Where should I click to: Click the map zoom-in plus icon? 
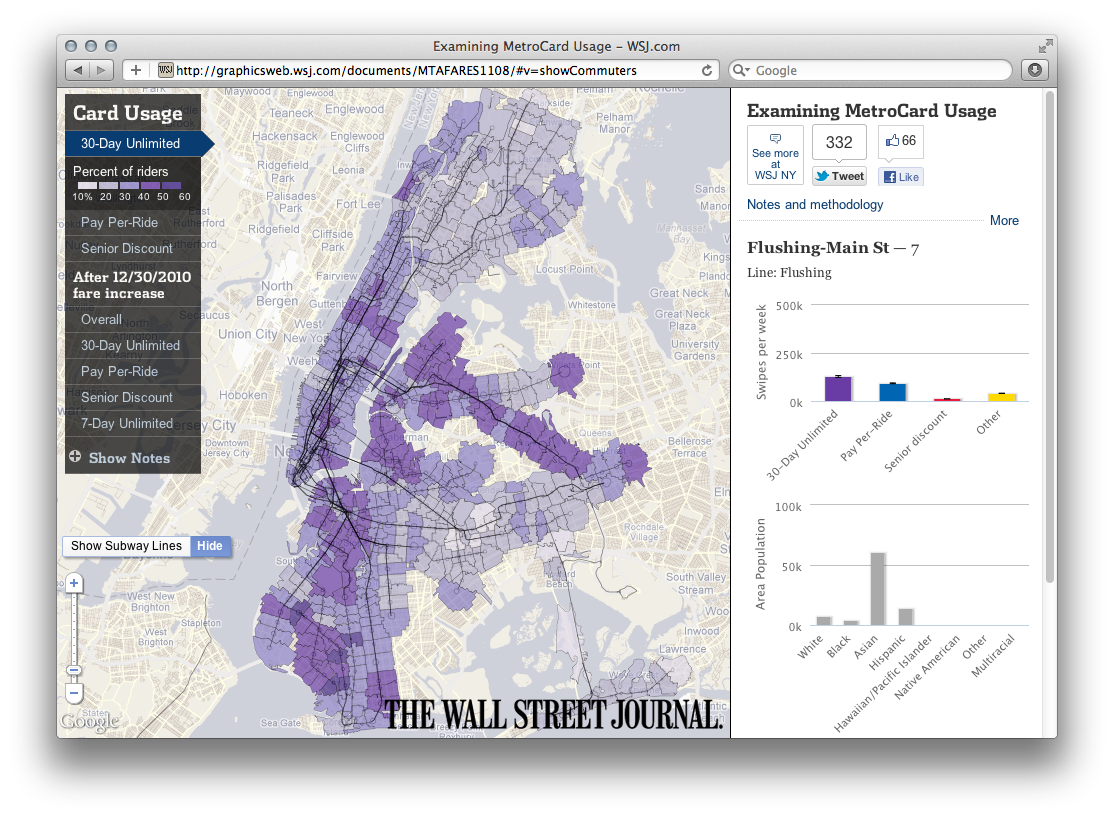click(74, 582)
